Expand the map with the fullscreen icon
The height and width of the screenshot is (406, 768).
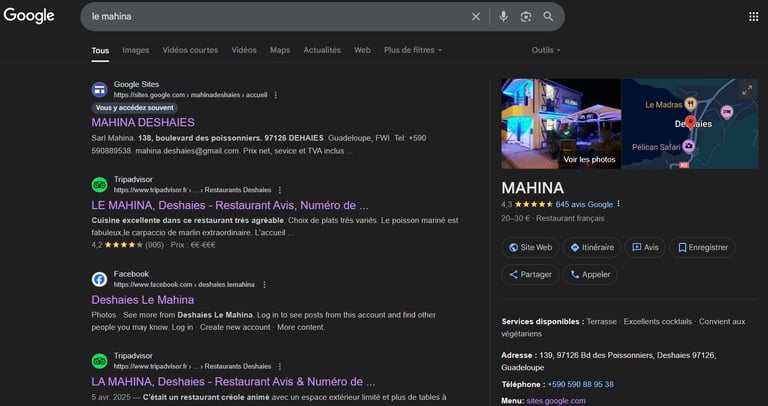(747, 90)
